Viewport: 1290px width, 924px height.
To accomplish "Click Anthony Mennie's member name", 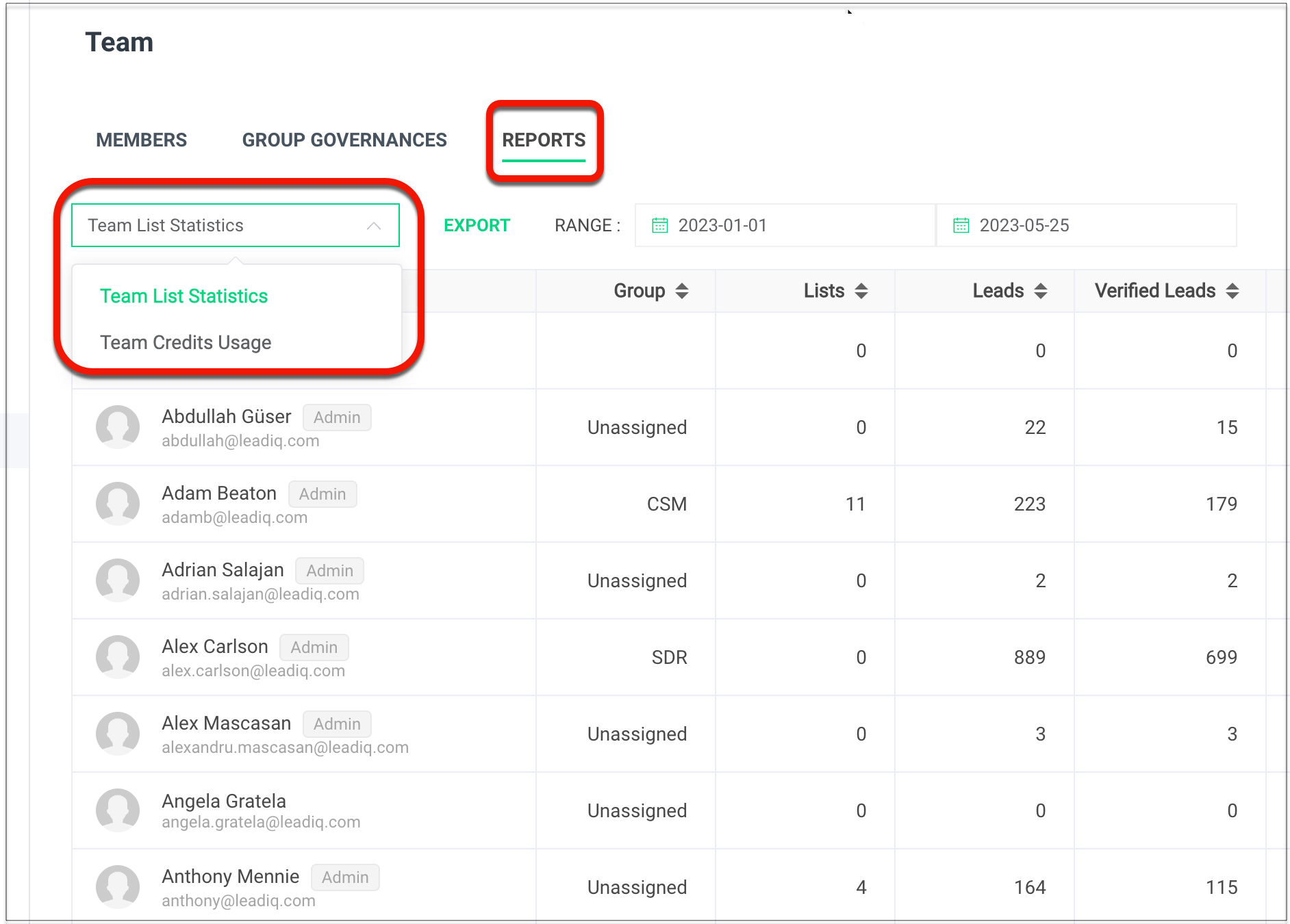I will 230,876.
